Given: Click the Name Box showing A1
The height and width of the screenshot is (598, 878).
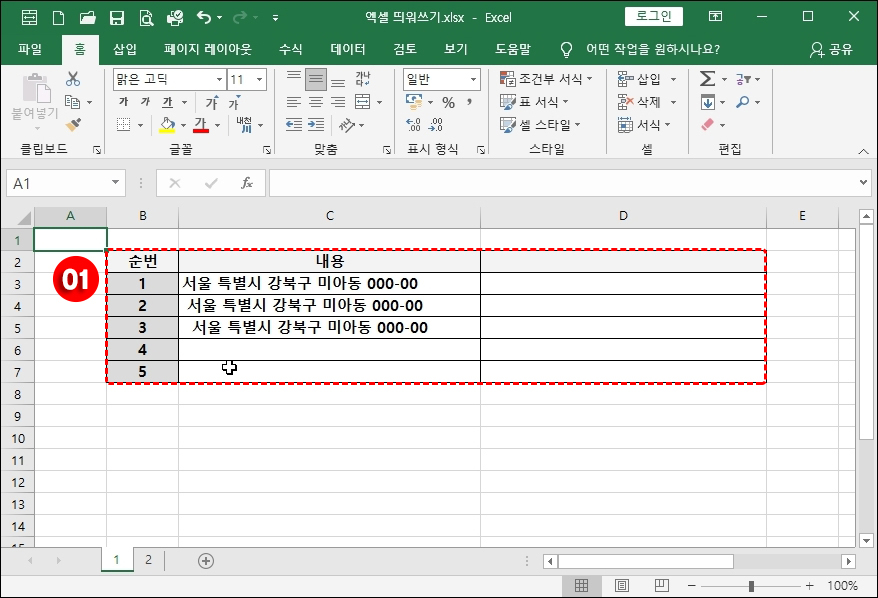Looking at the screenshot, I should 62,184.
